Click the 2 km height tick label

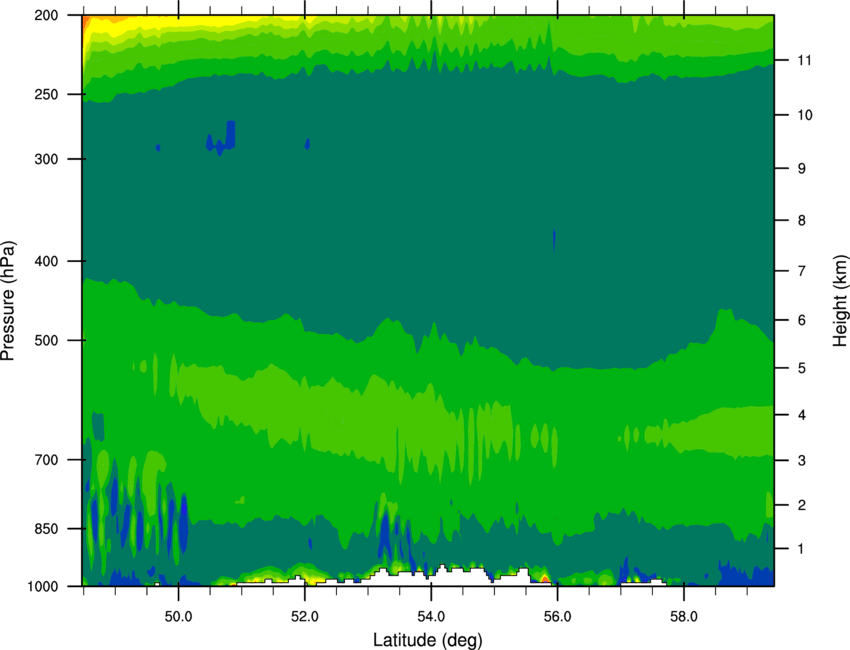pos(802,505)
